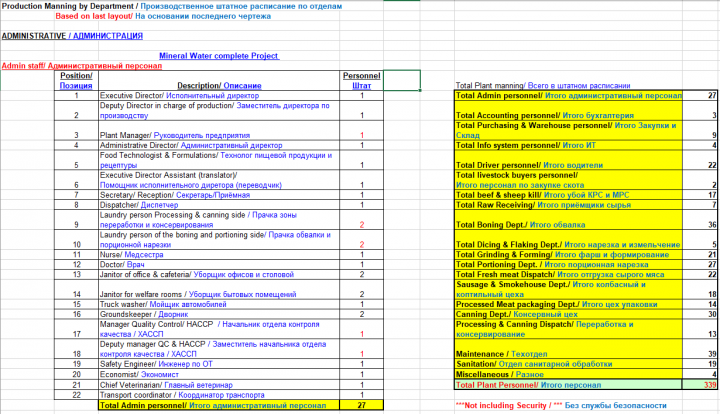Click 'Total Portioning Dept.' summary row
This screenshot has width=720, height=414.
coord(586,264)
